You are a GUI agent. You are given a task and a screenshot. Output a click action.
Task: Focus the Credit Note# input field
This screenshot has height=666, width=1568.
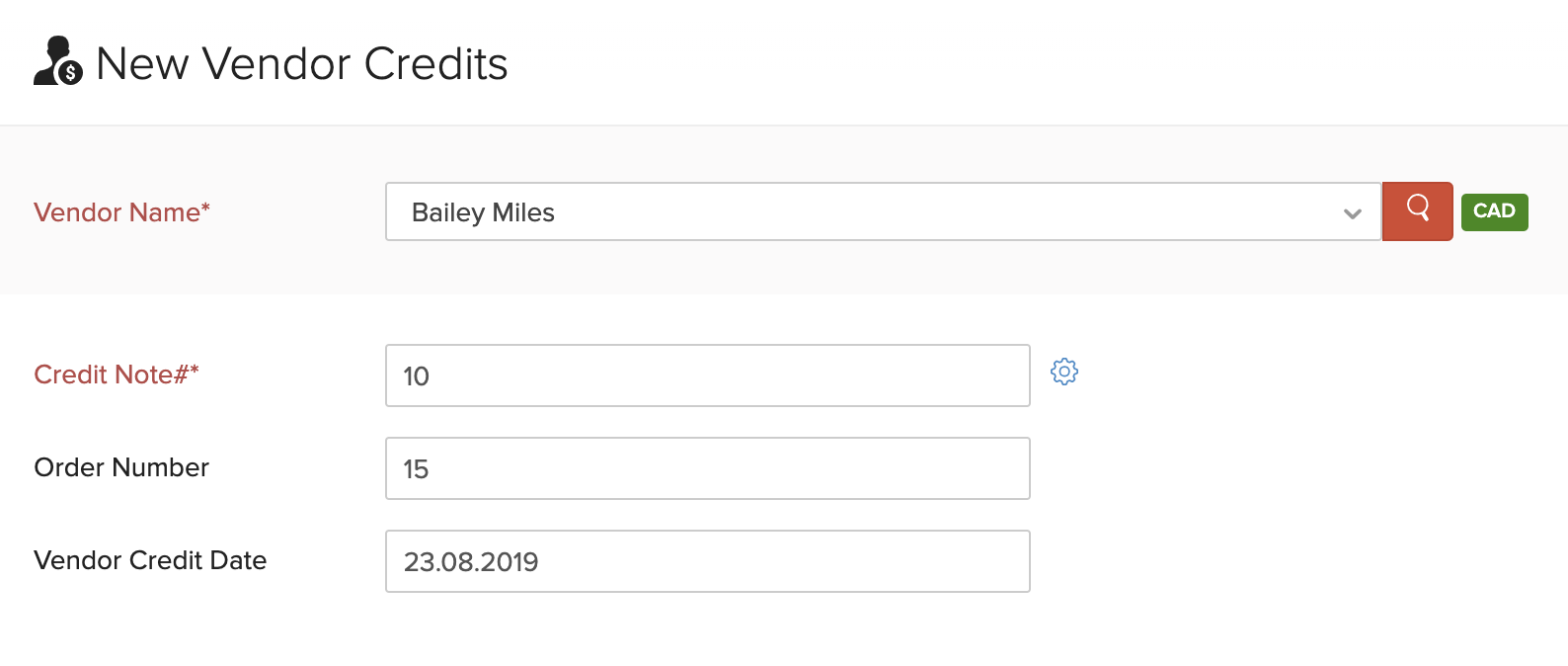coord(707,375)
